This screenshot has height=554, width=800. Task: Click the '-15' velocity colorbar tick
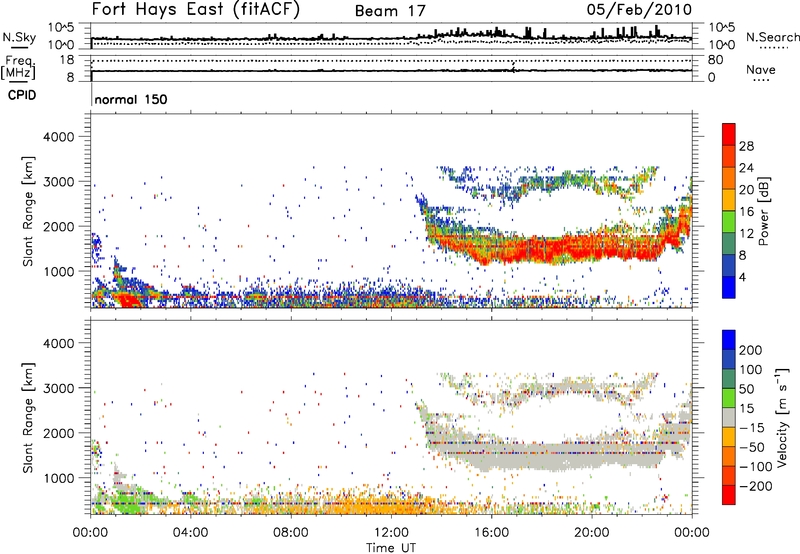(752, 428)
